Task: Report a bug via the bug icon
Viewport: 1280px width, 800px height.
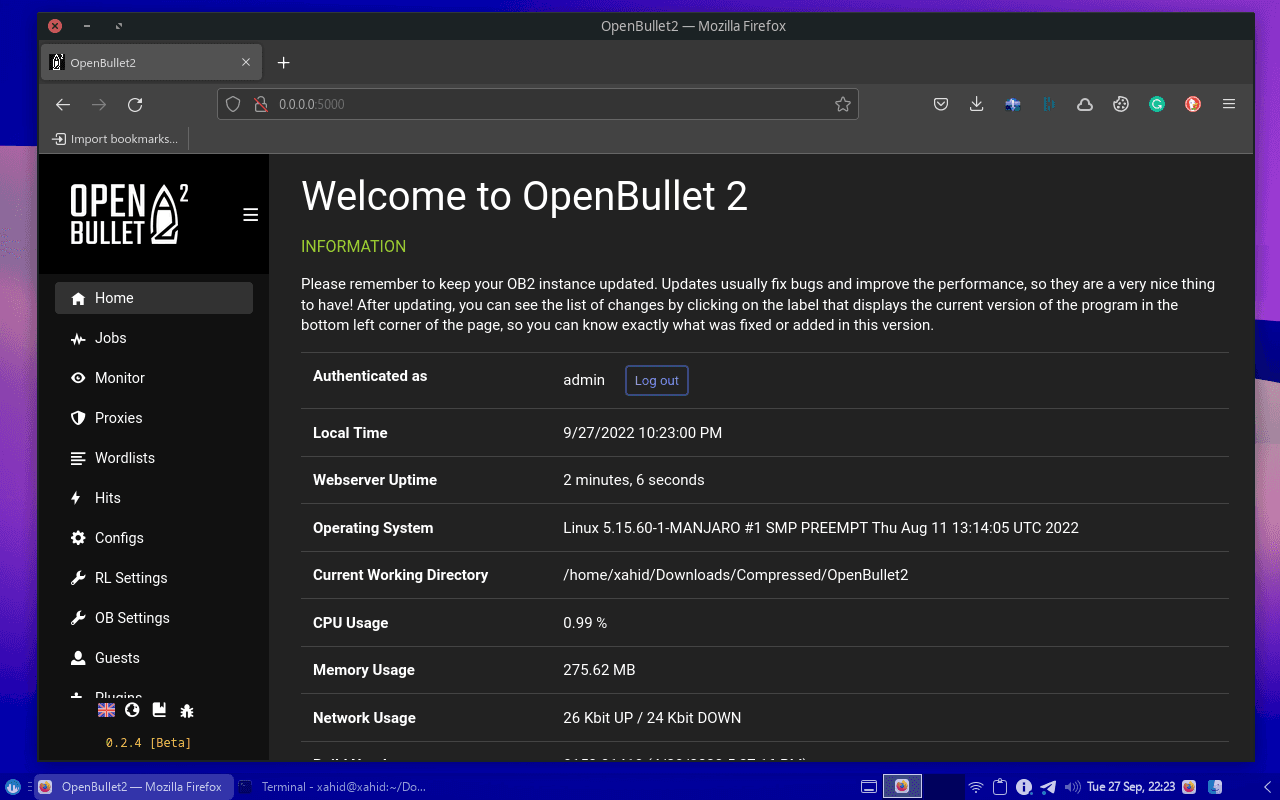Action: (x=186, y=710)
